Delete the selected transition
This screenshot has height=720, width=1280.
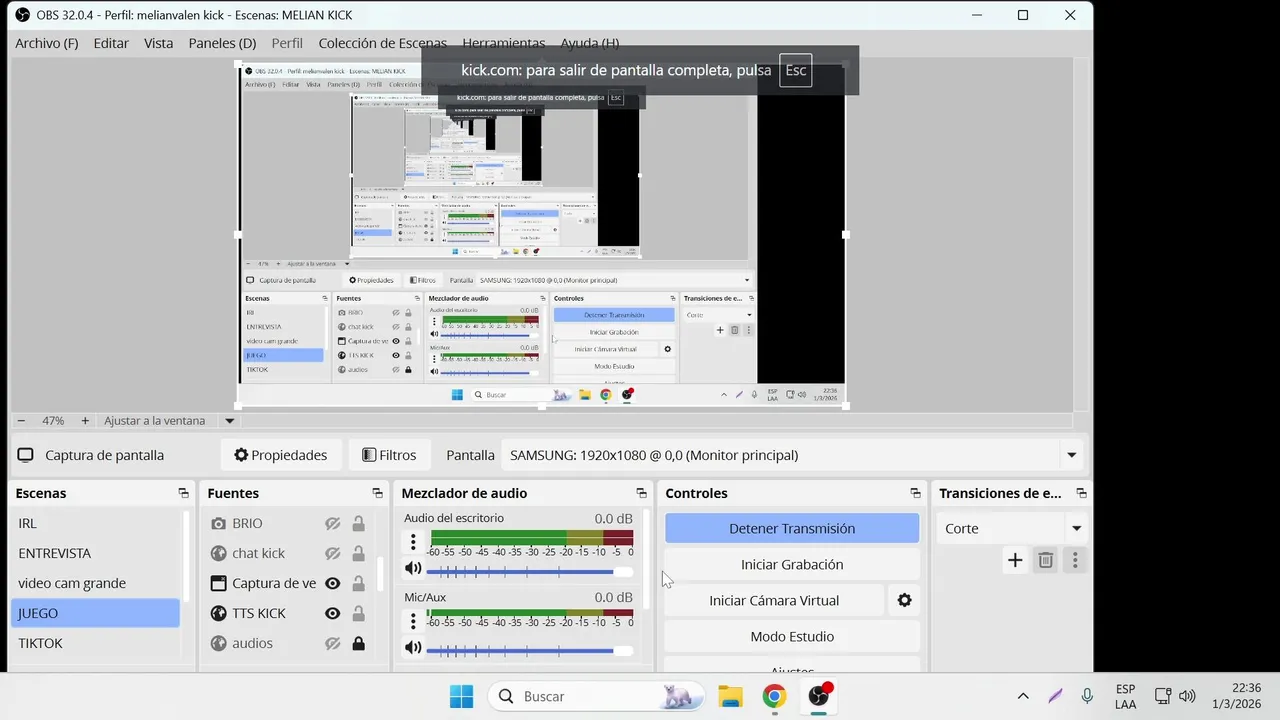coord(1045,560)
